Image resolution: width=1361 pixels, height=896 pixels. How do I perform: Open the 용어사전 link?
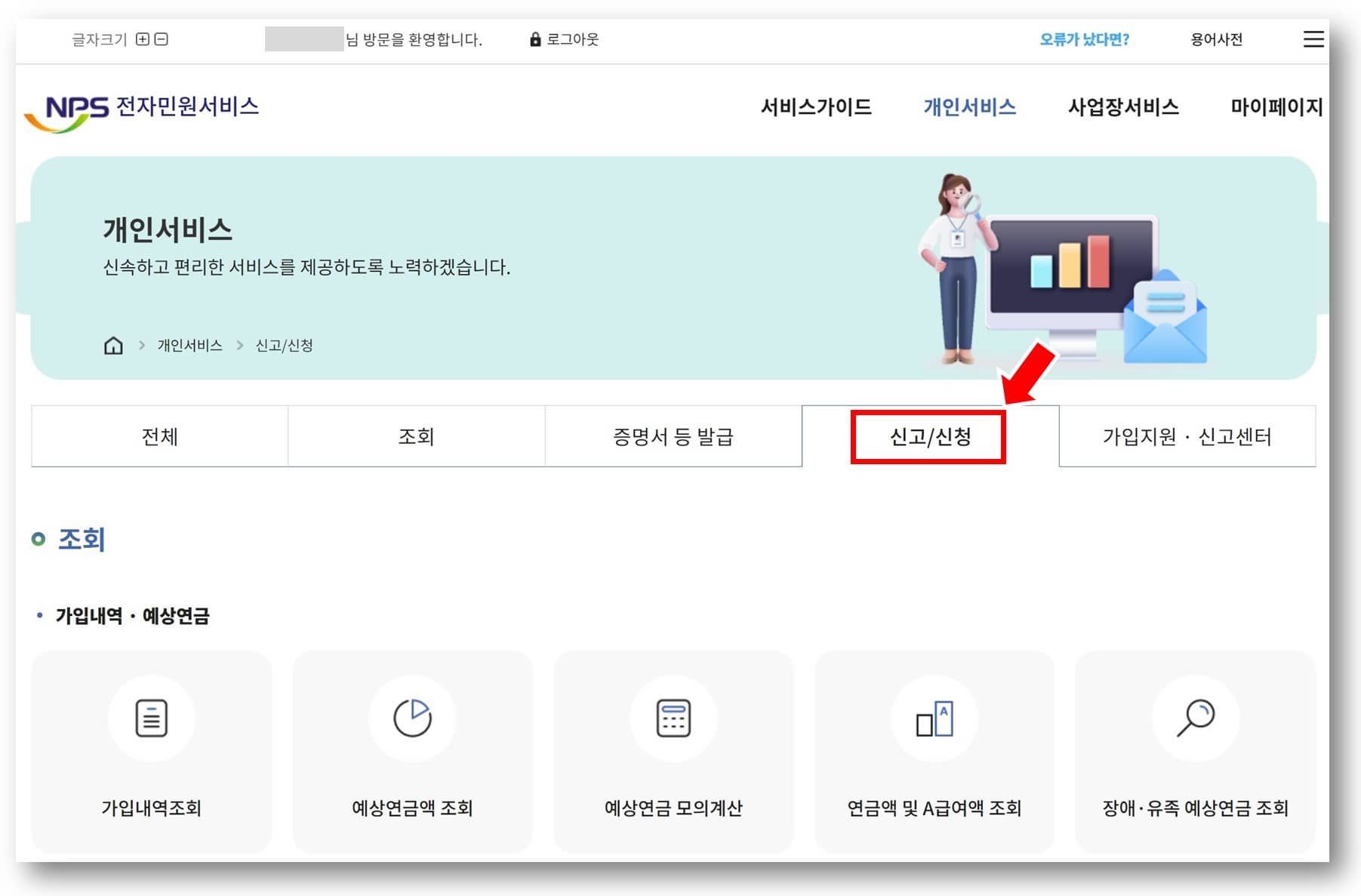pos(1215,39)
